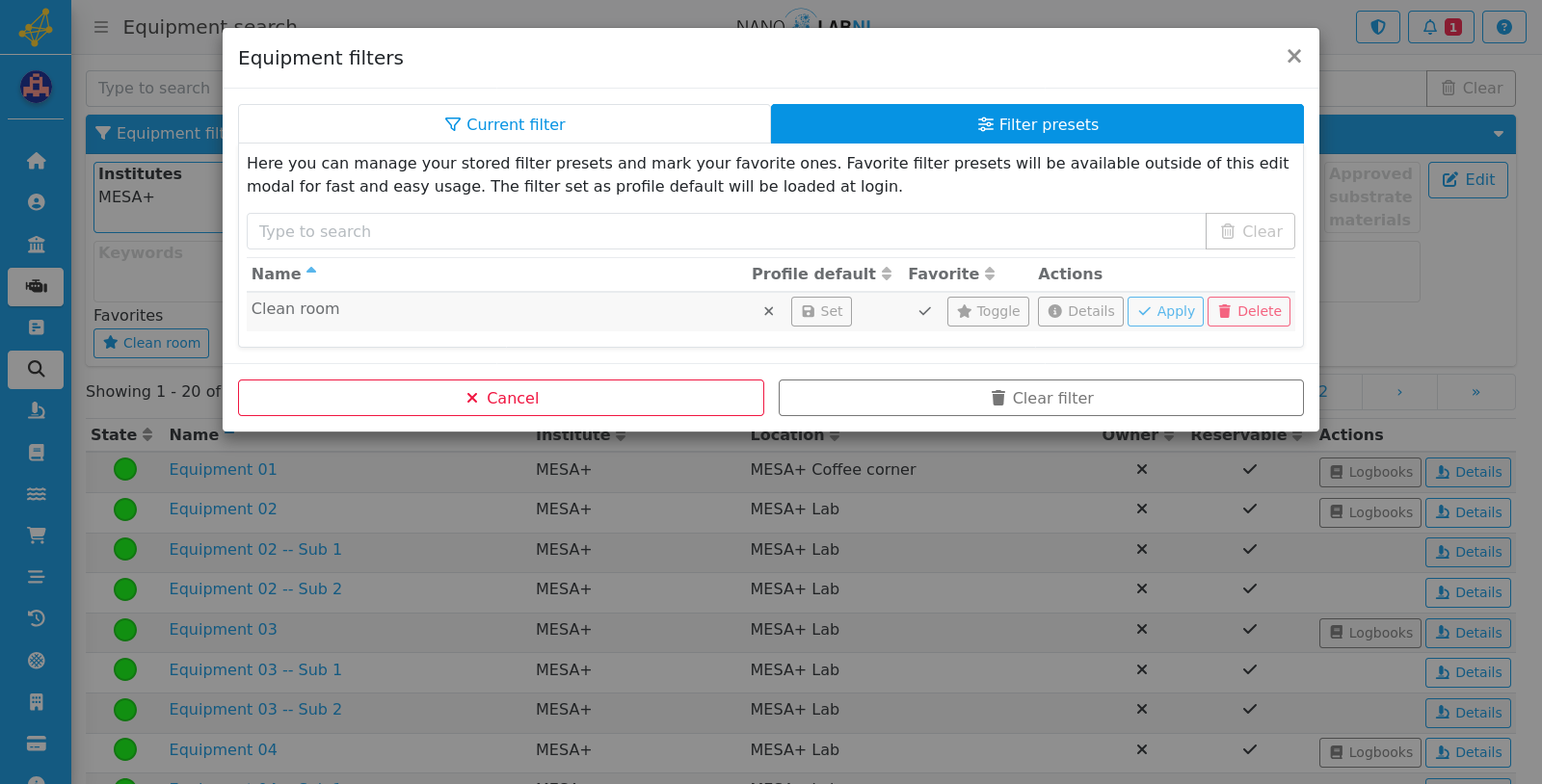1542x784 pixels.
Task: Sort presets by Profile default column
Action: [x=821, y=274]
